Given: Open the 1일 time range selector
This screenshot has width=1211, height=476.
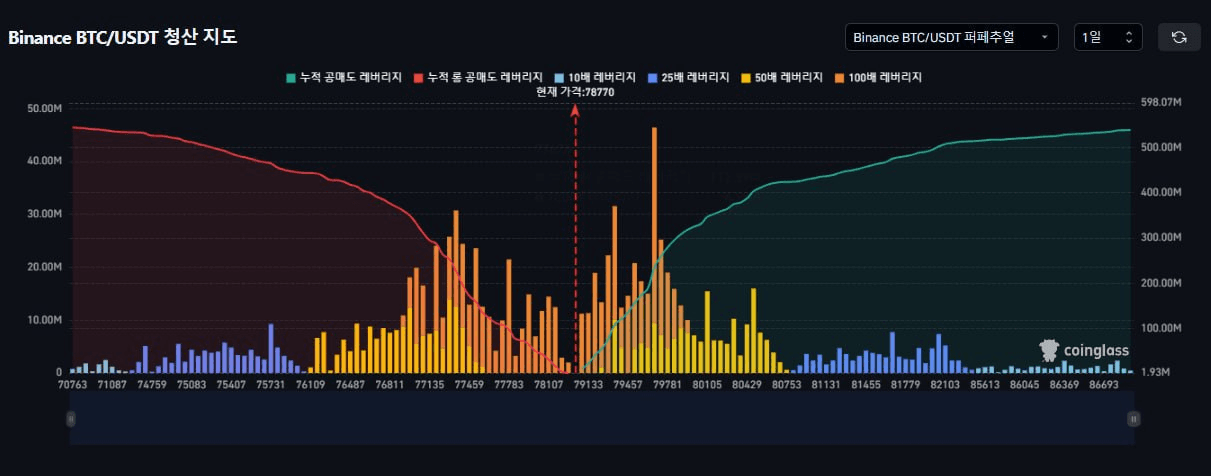Looking at the screenshot, I should (1108, 37).
